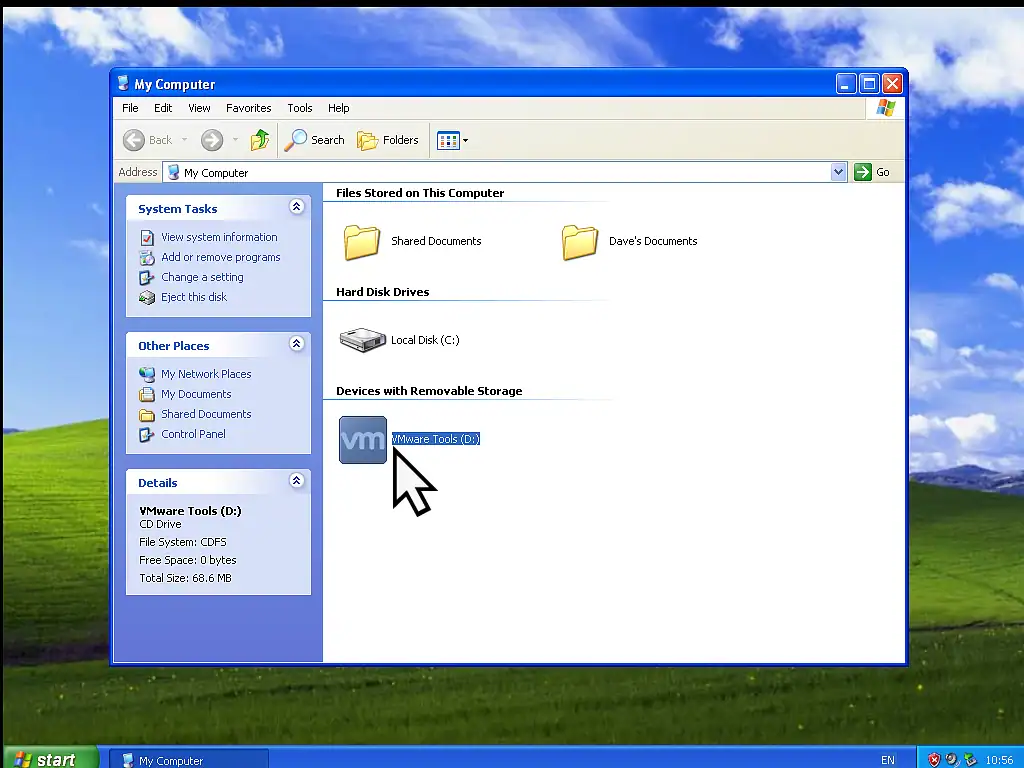Click the Change a setting icon
1024x768 pixels.
147,278
